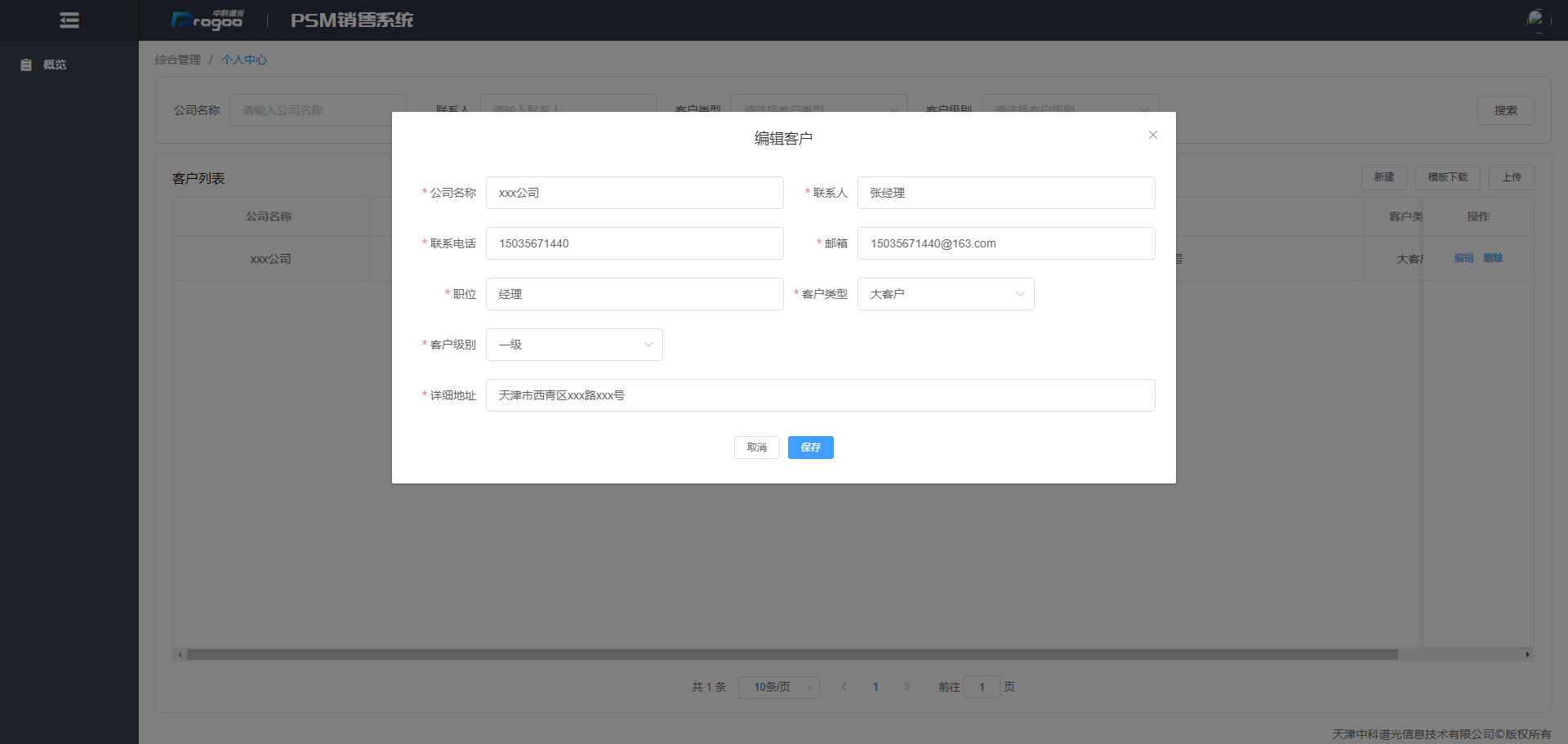Click into the 邮箱 input field
Viewport: 1568px width, 744px height.
(1005, 243)
